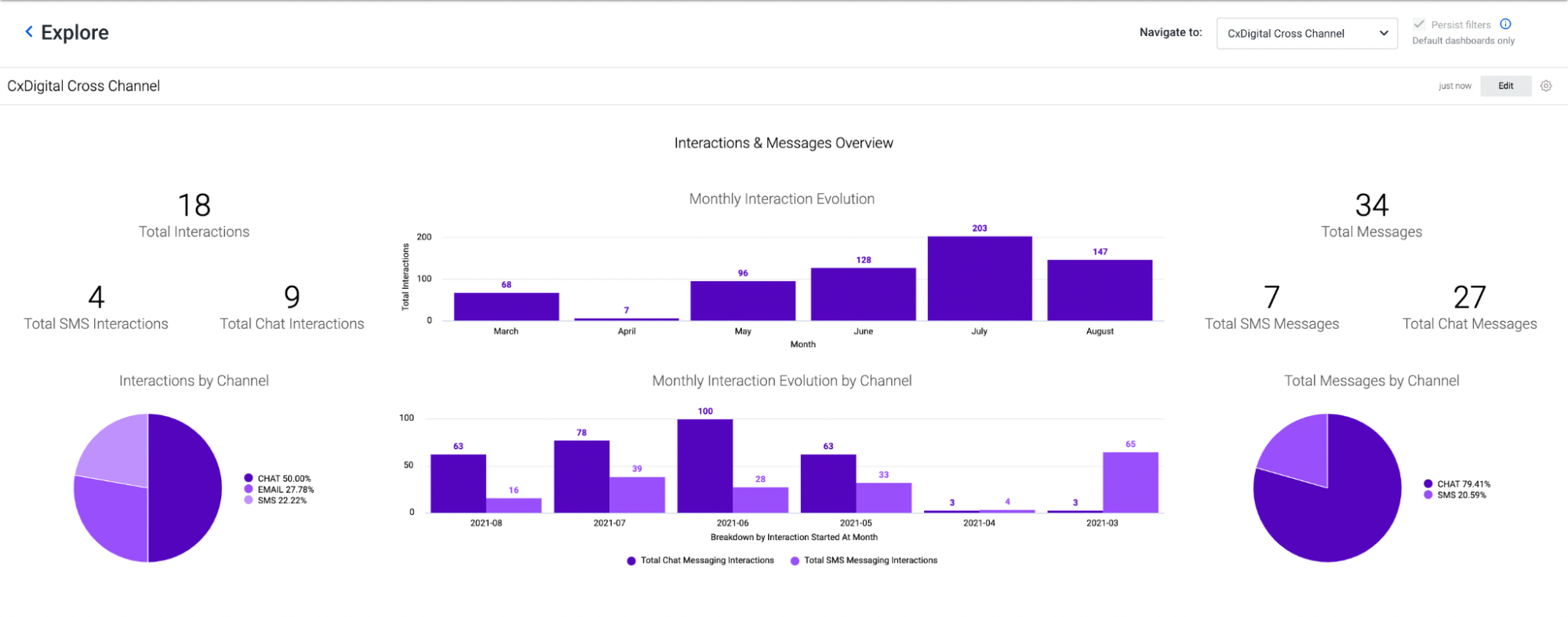This screenshot has height=617, width=1568.
Task: Click the 9 Total Chat Interactions value
Action: tap(292, 297)
